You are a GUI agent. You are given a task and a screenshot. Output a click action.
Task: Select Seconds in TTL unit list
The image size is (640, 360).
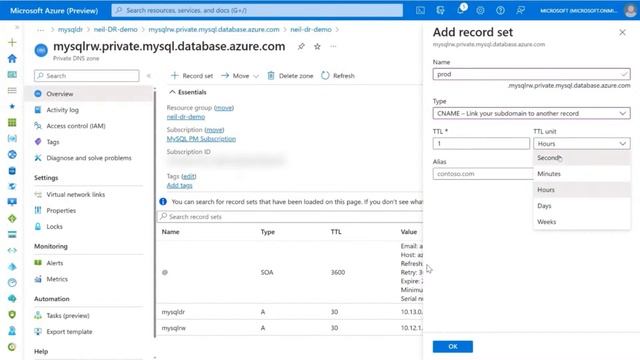pos(582,158)
